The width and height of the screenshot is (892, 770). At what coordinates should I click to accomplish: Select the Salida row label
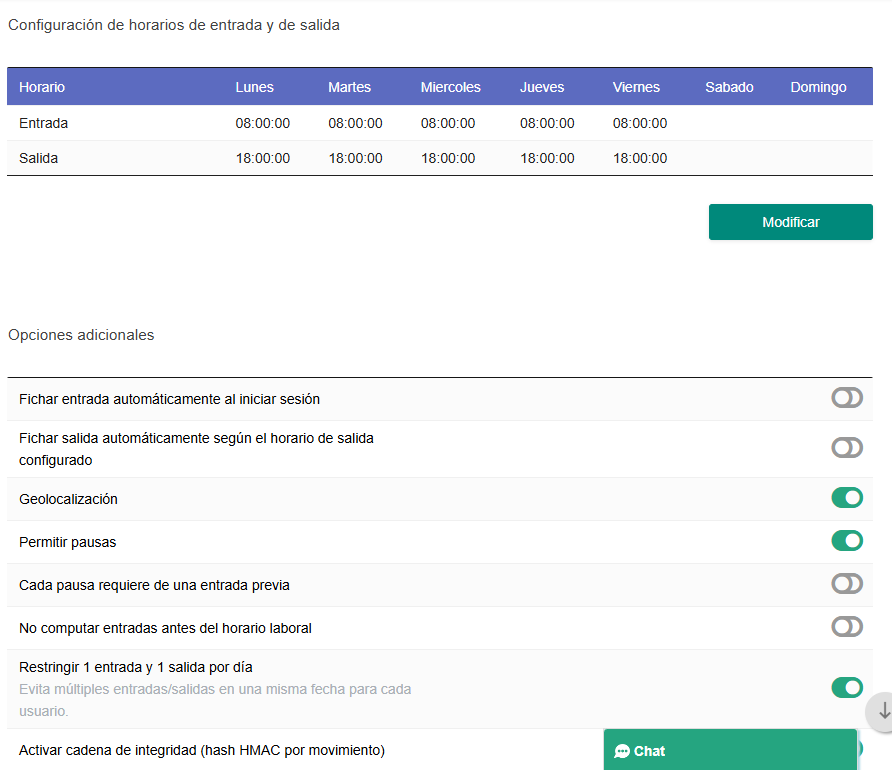tap(38, 158)
